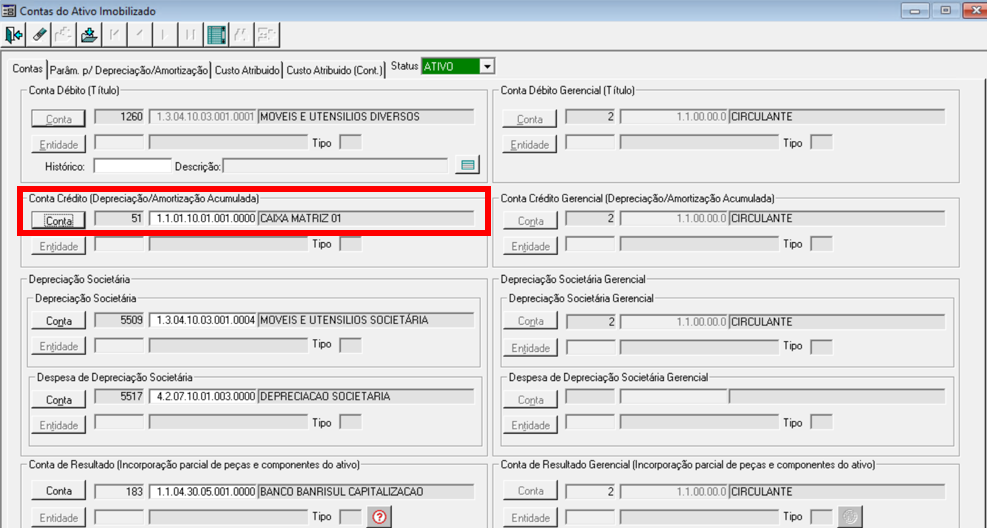The image size is (987, 528).
Task: Open the Parâm. p/ Depreciação/Amortização tab
Action: (128, 70)
